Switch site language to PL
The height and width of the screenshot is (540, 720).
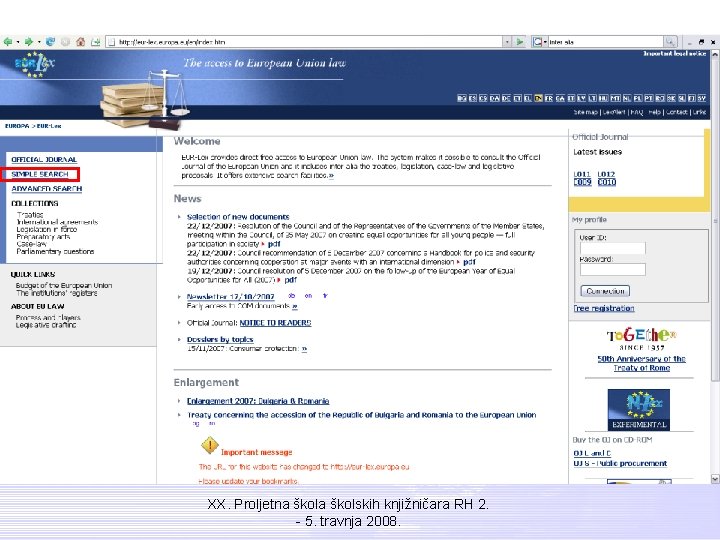pyautogui.click(x=638, y=98)
